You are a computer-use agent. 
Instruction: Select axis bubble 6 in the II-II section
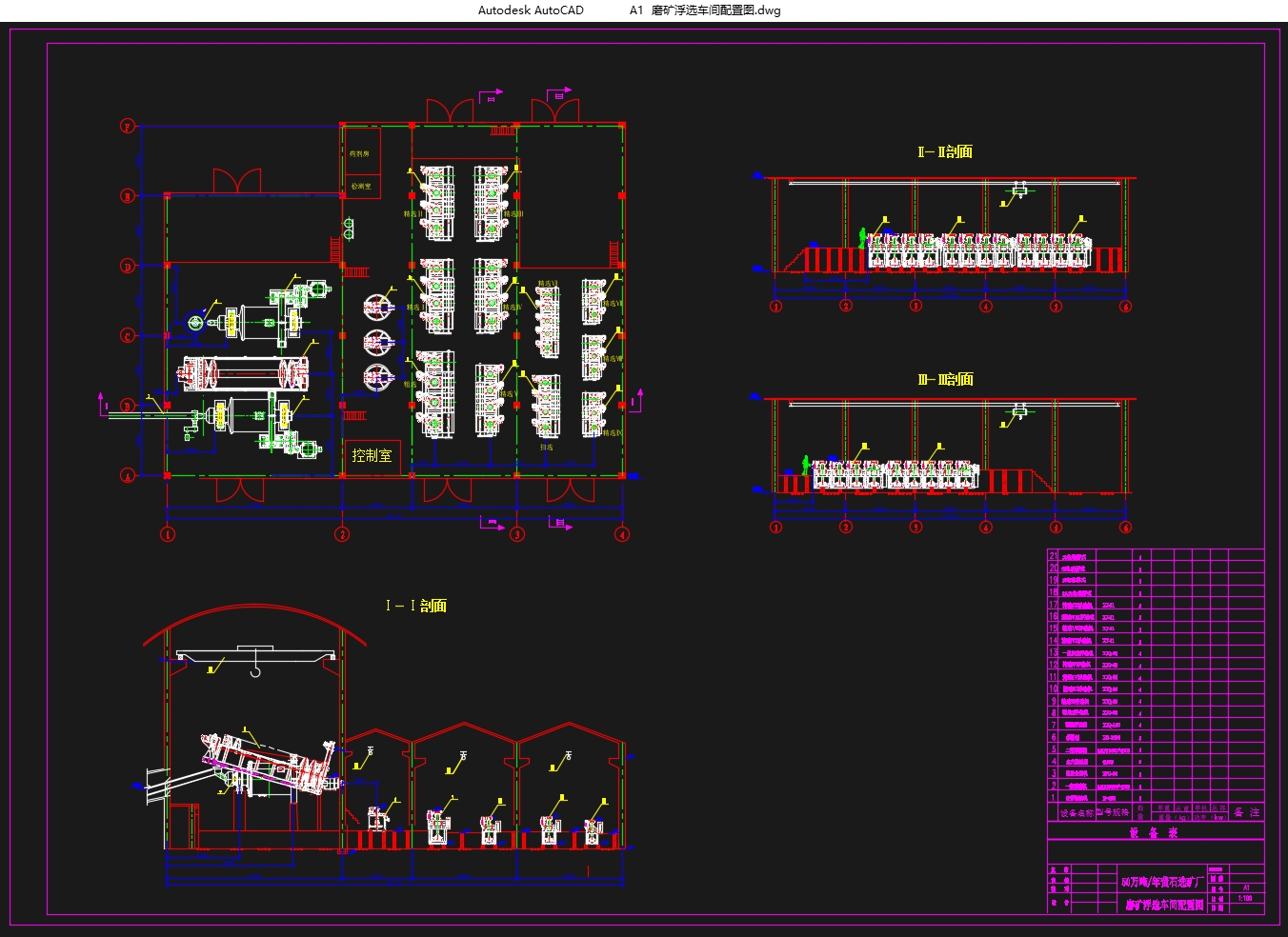pyautogui.click(x=1125, y=306)
